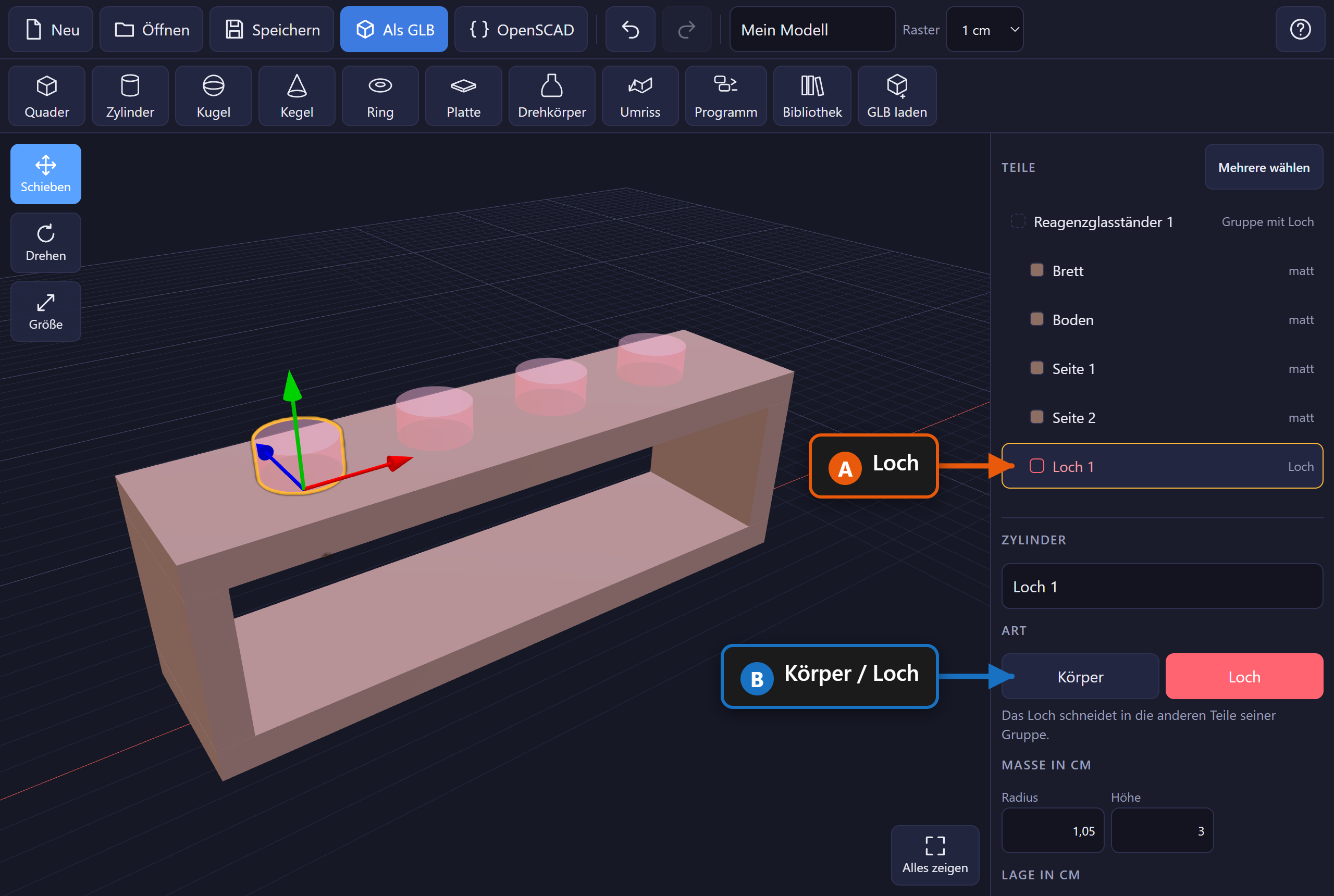Viewport: 1334px width, 896px height.
Task: Select the Boden part
Action: tap(1163, 319)
